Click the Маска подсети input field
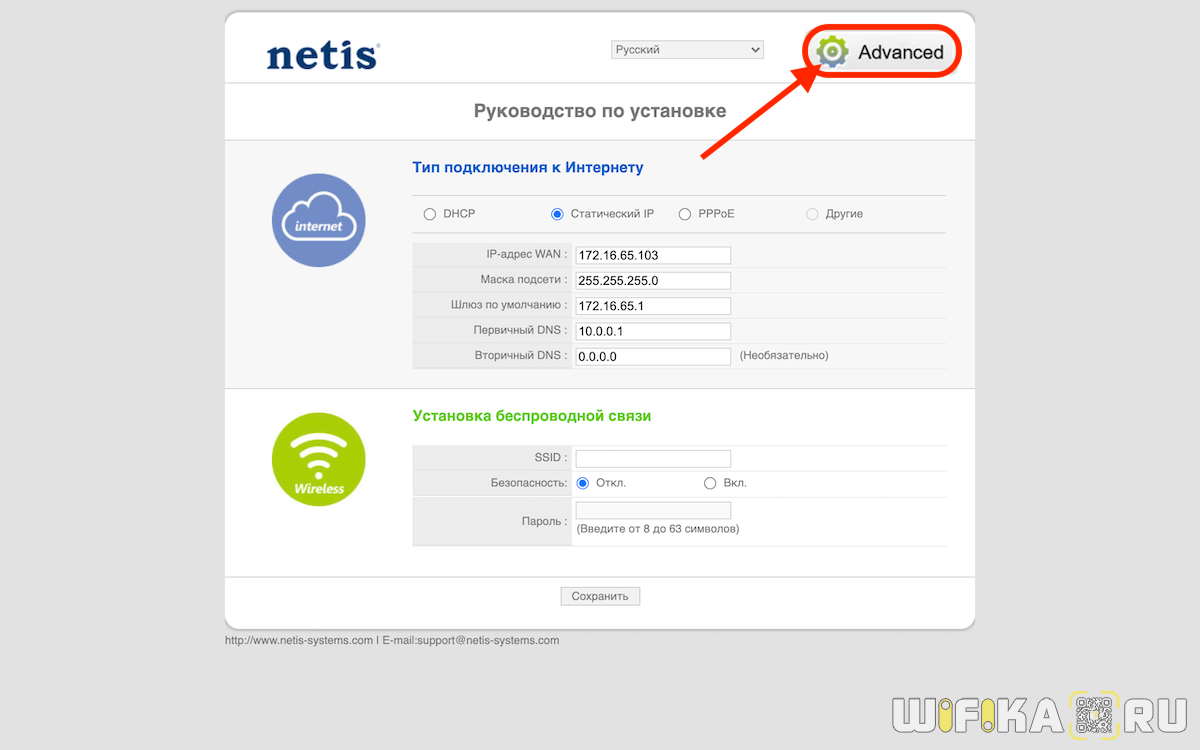Viewport: 1200px width, 750px height. pos(653,281)
